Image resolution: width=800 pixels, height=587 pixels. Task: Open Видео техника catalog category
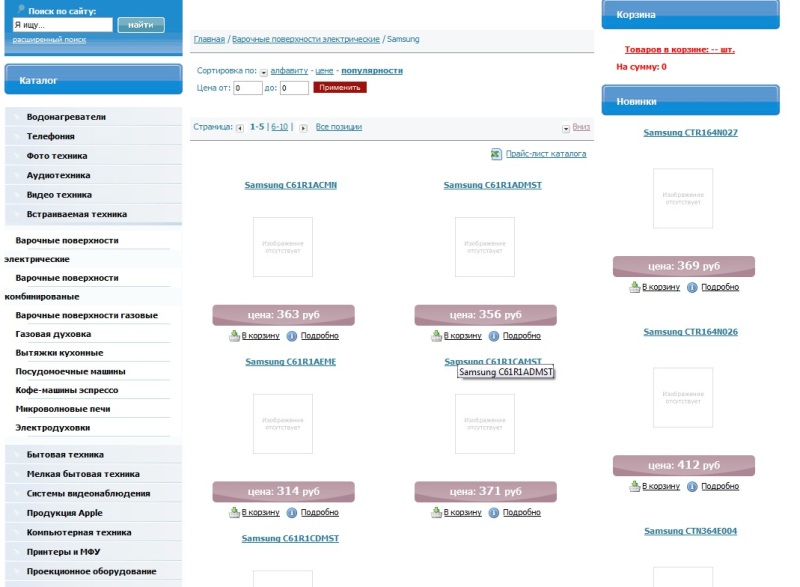tap(93, 195)
